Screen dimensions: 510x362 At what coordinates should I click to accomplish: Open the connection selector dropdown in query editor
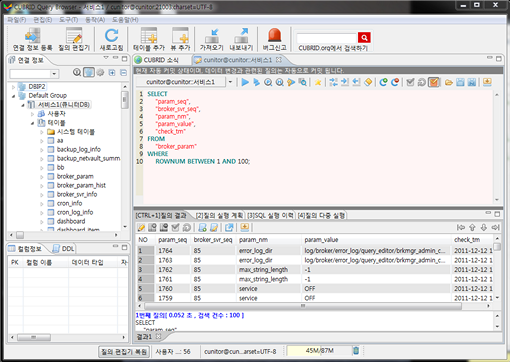(x=230, y=82)
